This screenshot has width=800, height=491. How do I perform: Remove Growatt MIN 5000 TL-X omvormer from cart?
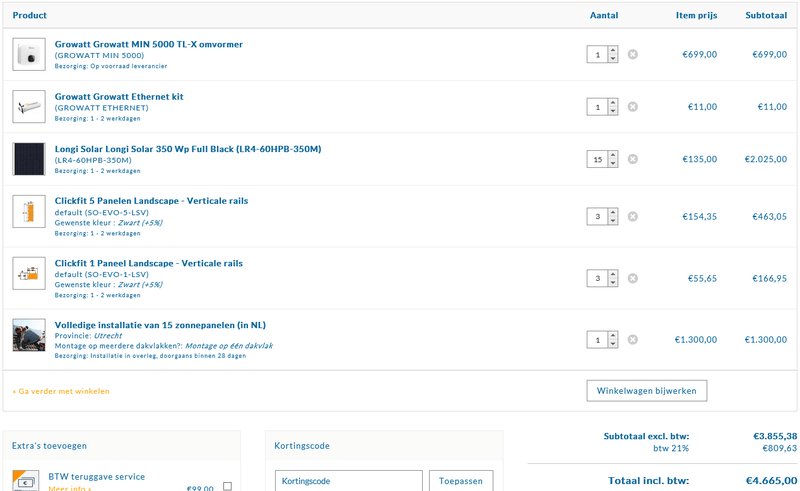(x=633, y=54)
